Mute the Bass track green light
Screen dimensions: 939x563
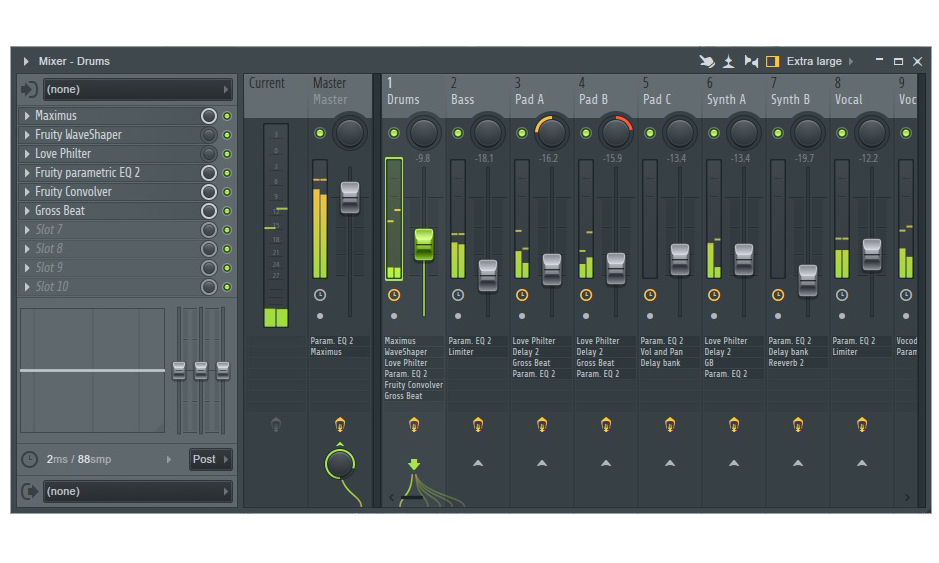(x=458, y=133)
